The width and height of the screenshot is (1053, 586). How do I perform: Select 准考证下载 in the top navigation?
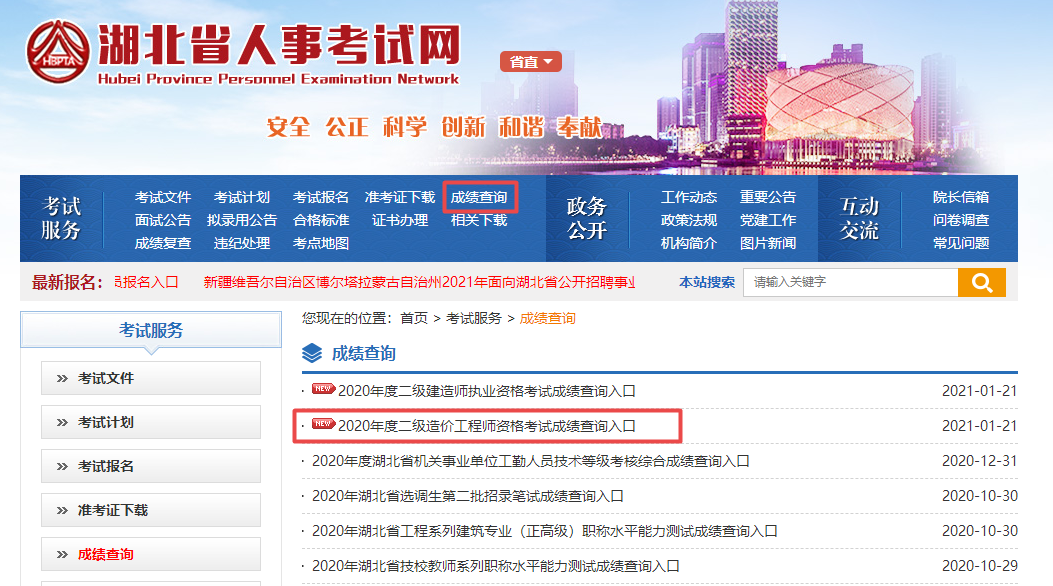(400, 197)
